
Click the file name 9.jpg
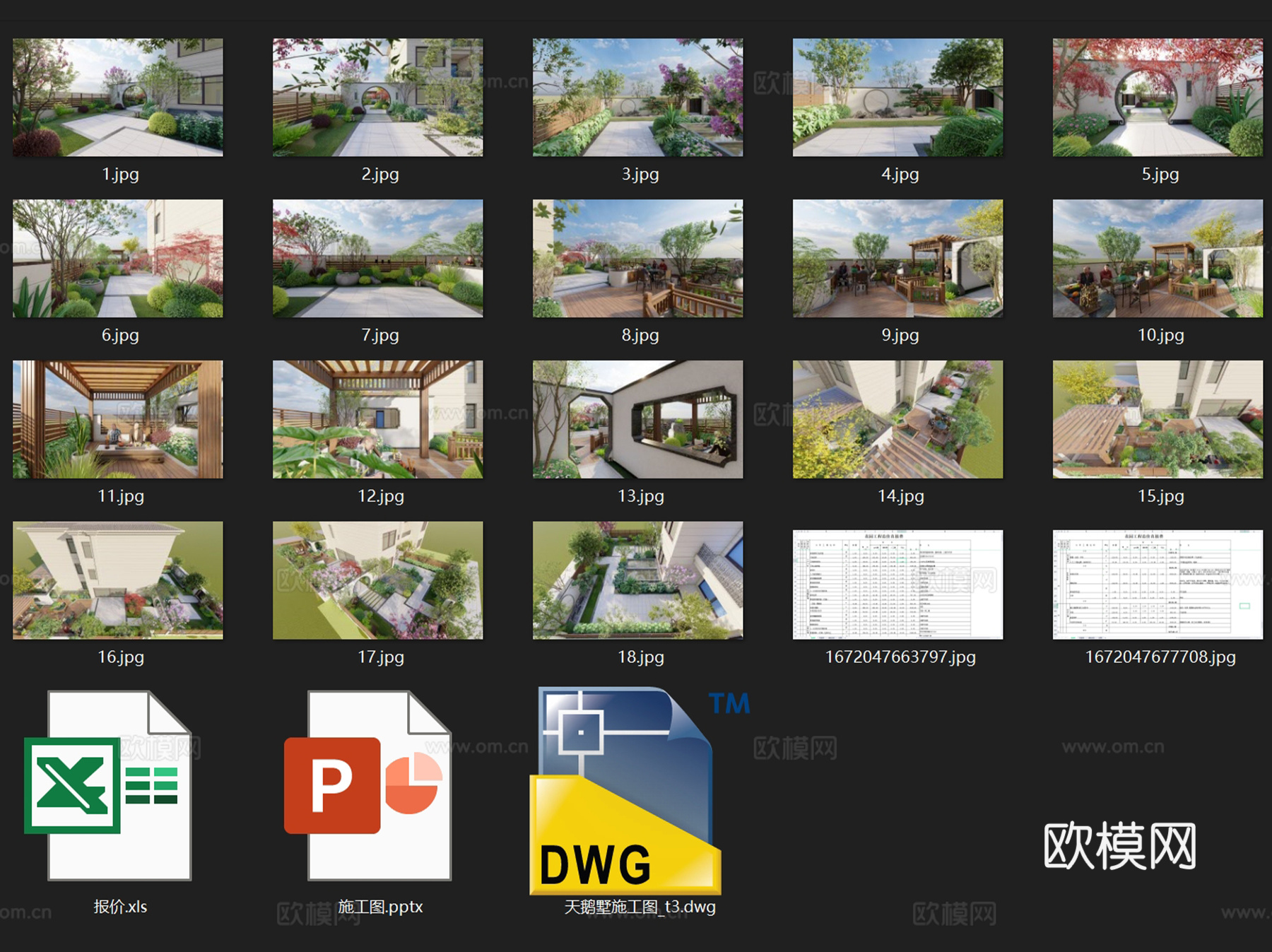(901, 335)
